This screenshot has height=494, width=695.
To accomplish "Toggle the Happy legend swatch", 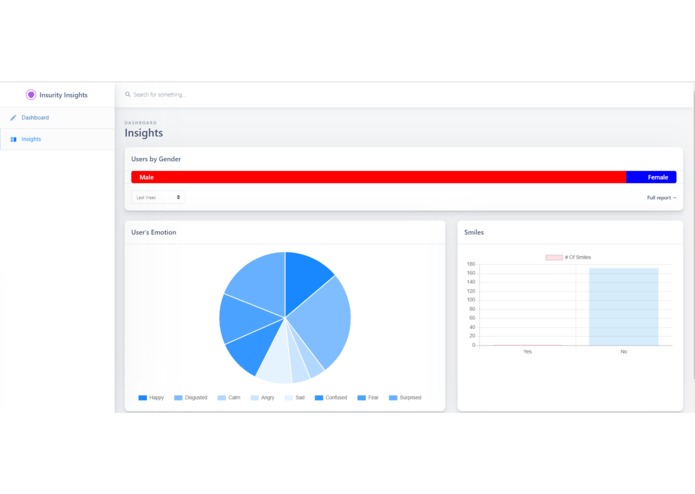I will (x=143, y=398).
